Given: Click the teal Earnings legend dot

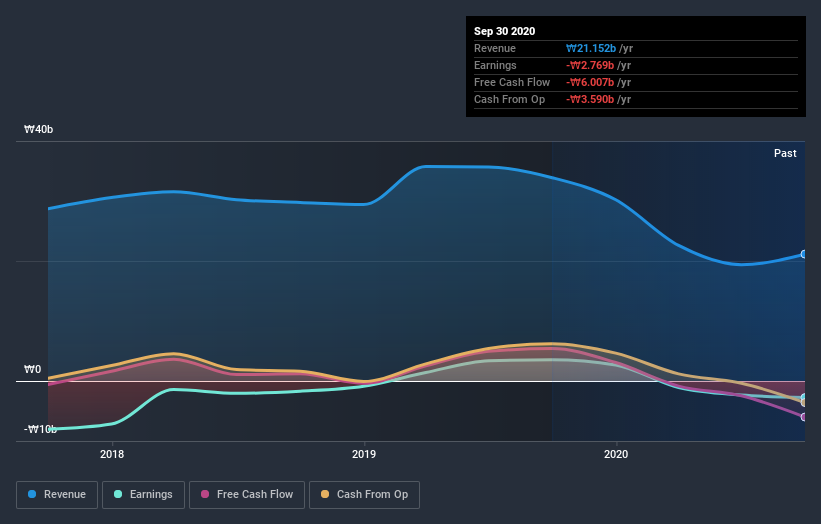Looking at the screenshot, I should pos(118,494).
